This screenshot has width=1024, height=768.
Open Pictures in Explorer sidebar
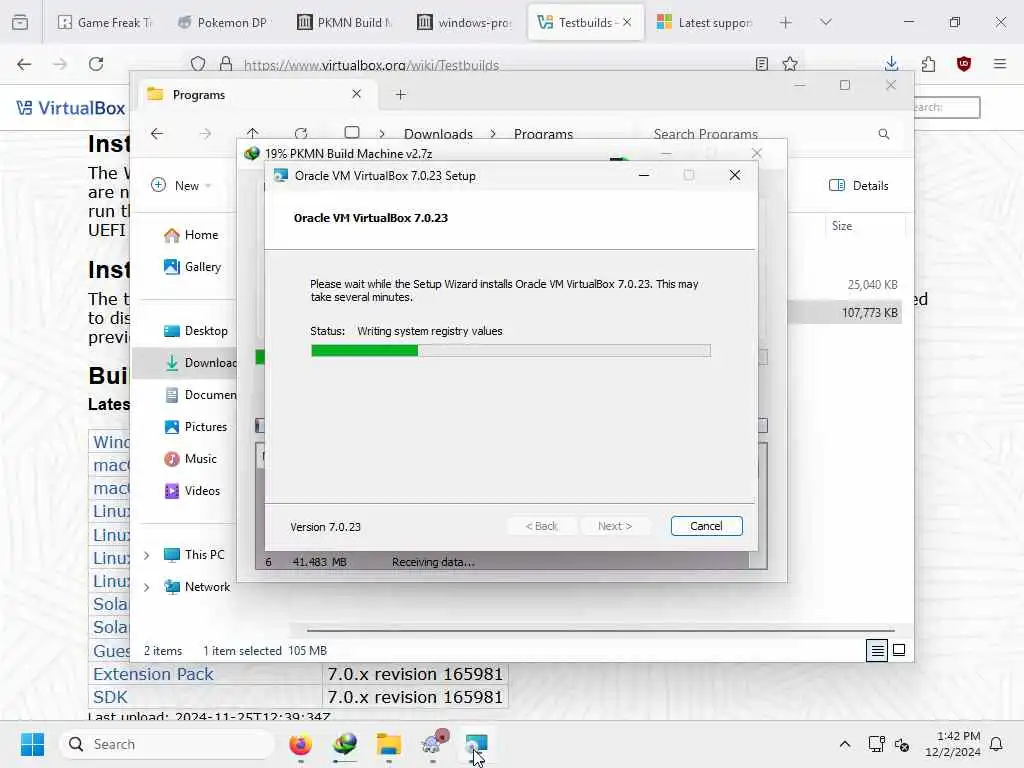point(196,426)
